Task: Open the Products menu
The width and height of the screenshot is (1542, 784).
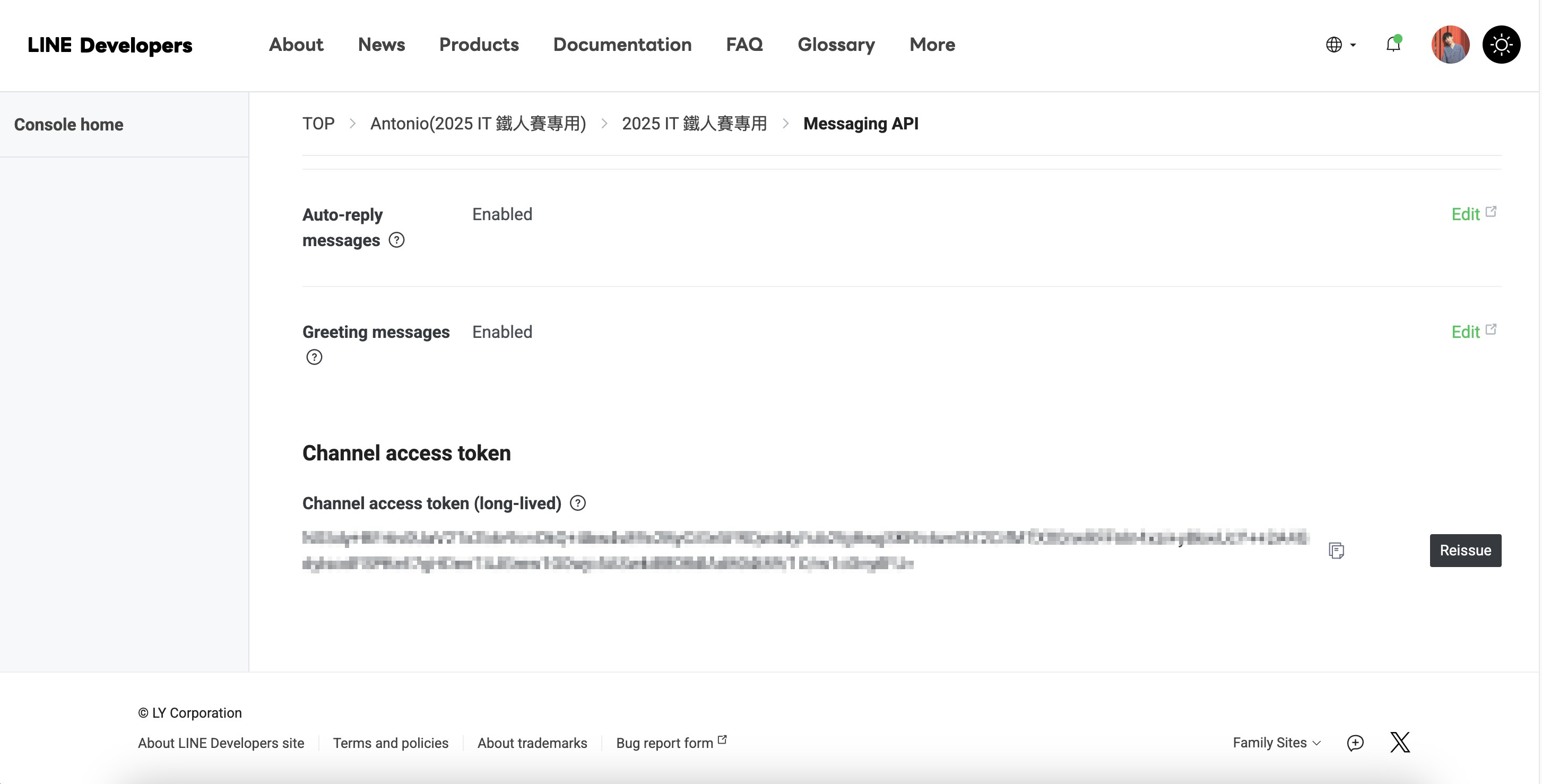Action: 479,44
